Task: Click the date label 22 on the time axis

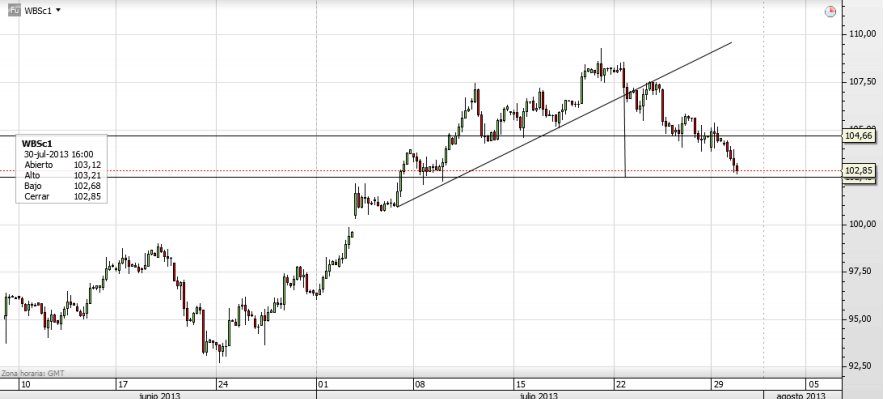Action: 621,384
